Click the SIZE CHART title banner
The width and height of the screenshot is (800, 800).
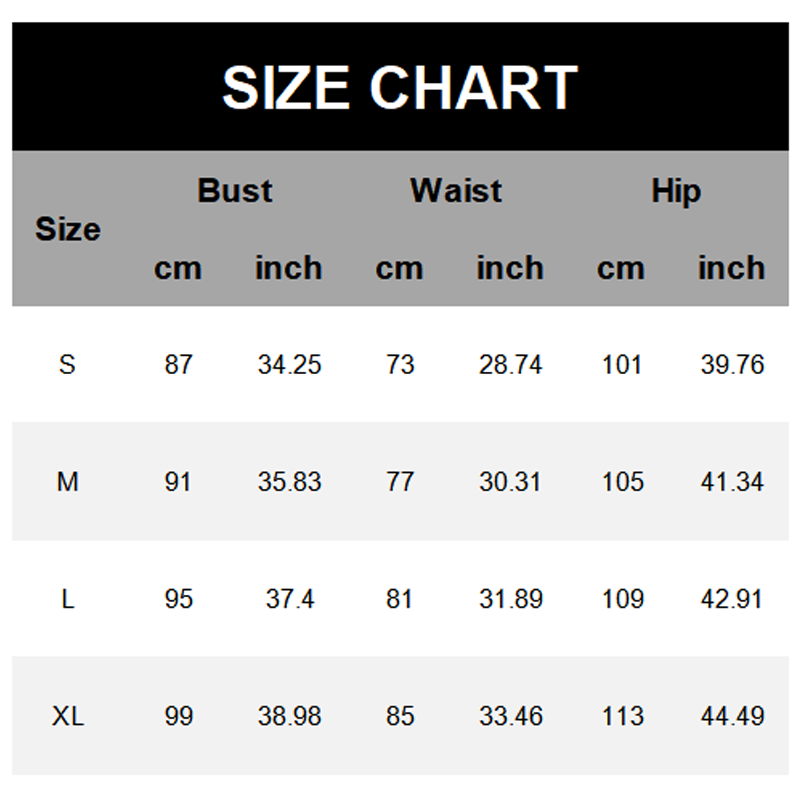[x=400, y=87]
